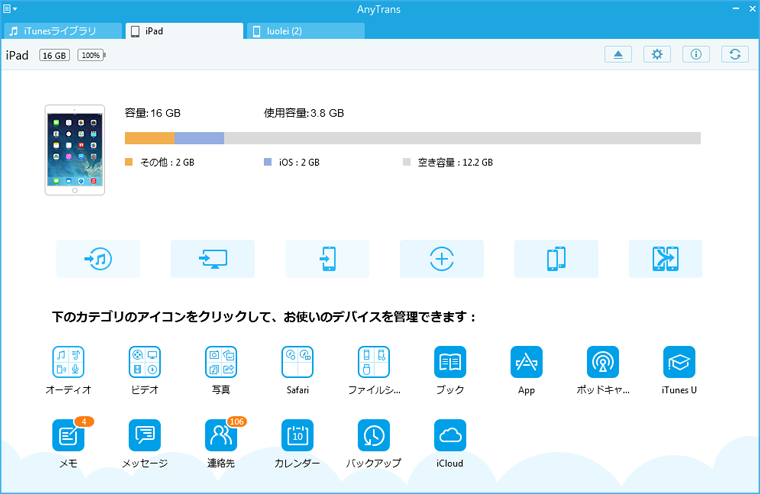The height and width of the screenshot is (494, 760).
Task: Click the transfer to computer shortcut
Action: coord(212,258)
